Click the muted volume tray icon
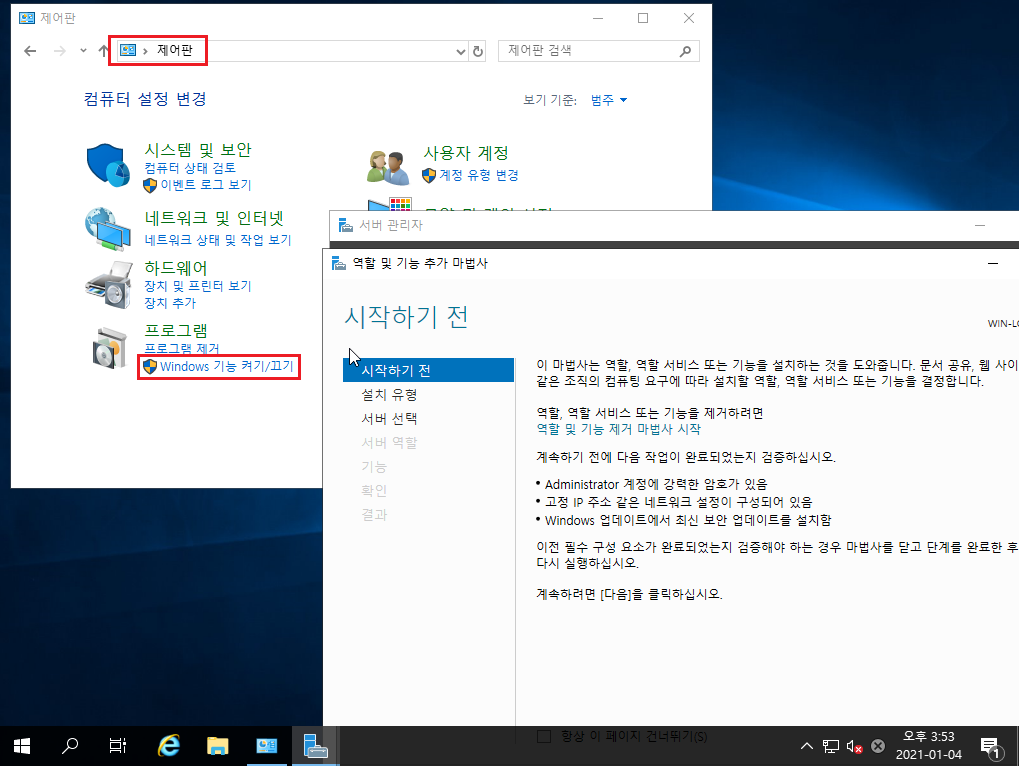The image size is (1019, 766). point(854,746)
